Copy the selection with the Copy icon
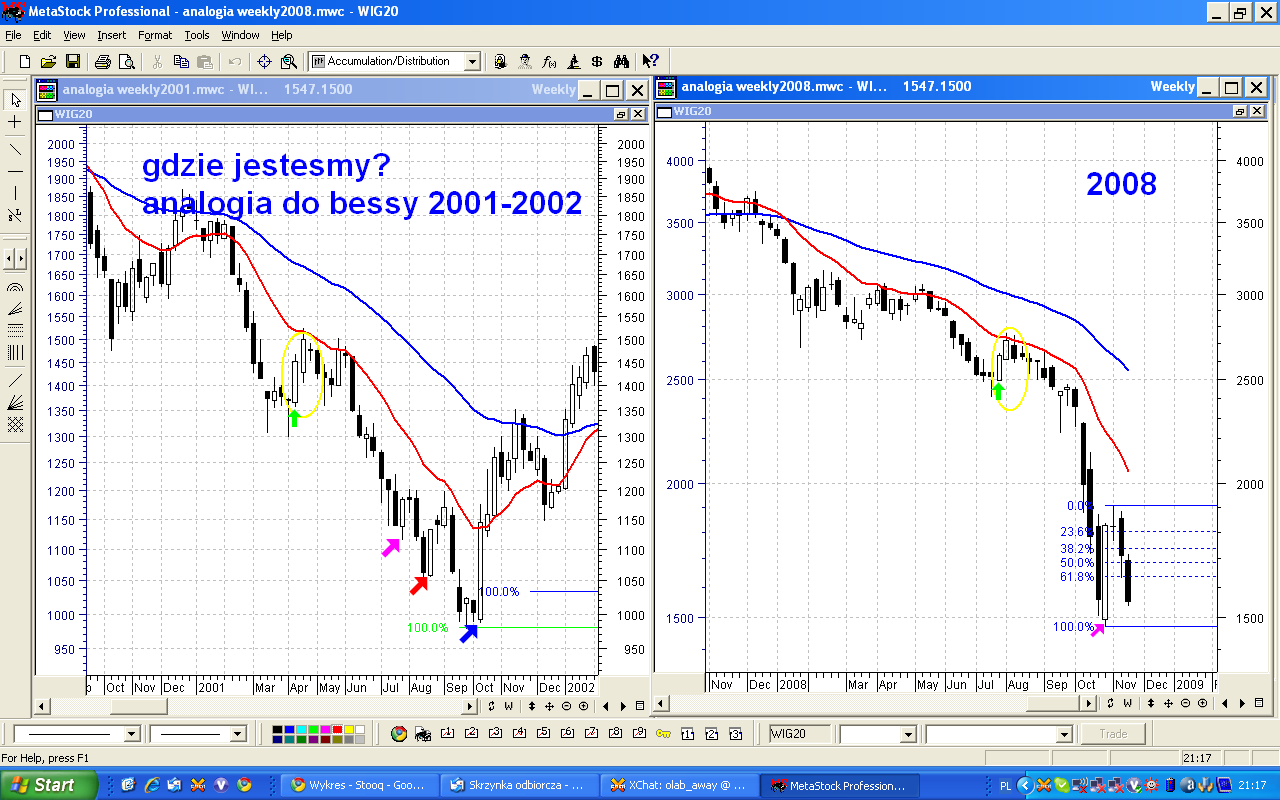The image size is (1280, 800). (x=181, y=61)
